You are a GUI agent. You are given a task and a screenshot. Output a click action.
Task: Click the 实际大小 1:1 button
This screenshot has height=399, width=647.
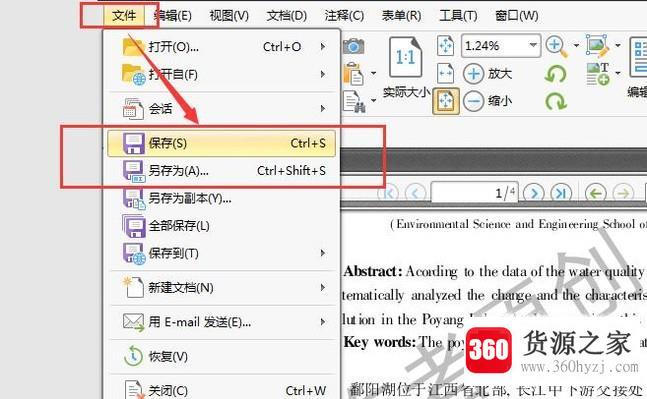406,67
